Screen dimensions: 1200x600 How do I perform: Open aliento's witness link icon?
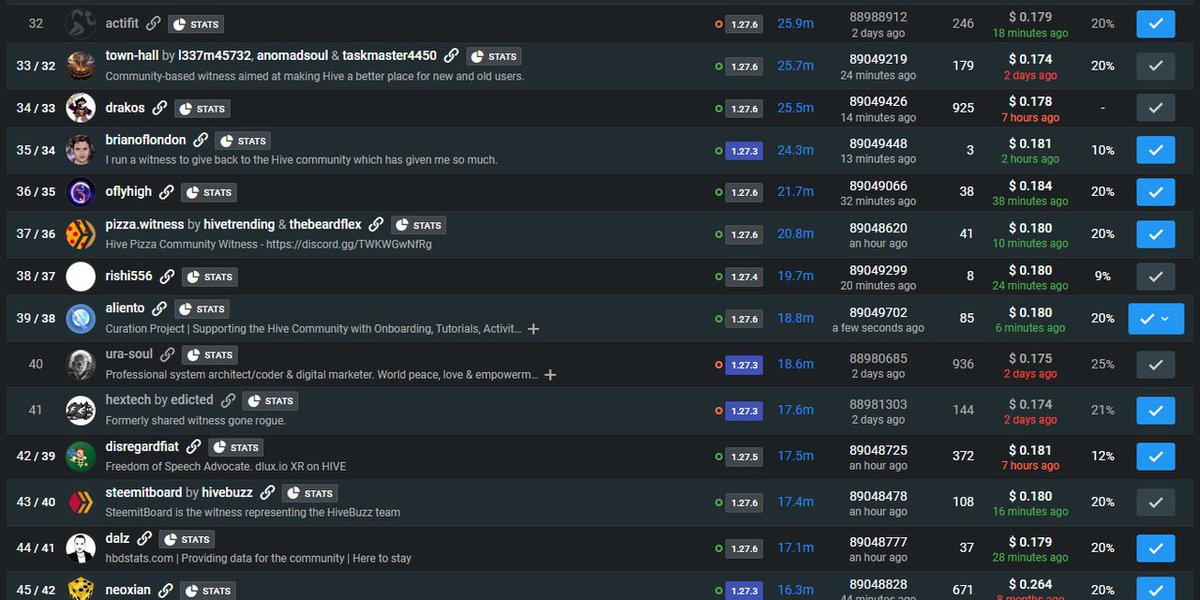tap(159, 309)
